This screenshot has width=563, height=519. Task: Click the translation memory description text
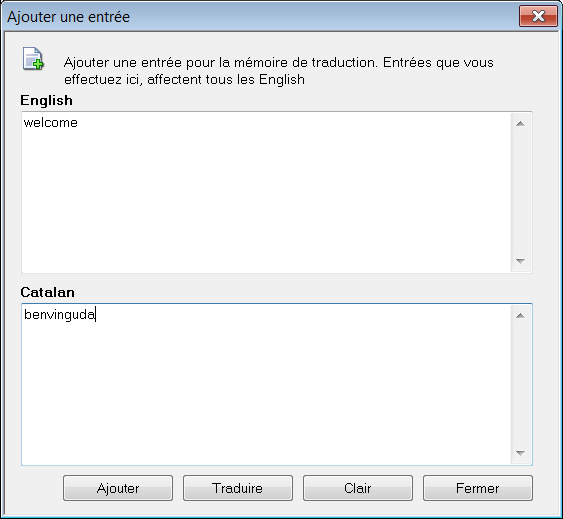(x=279, y=71)
